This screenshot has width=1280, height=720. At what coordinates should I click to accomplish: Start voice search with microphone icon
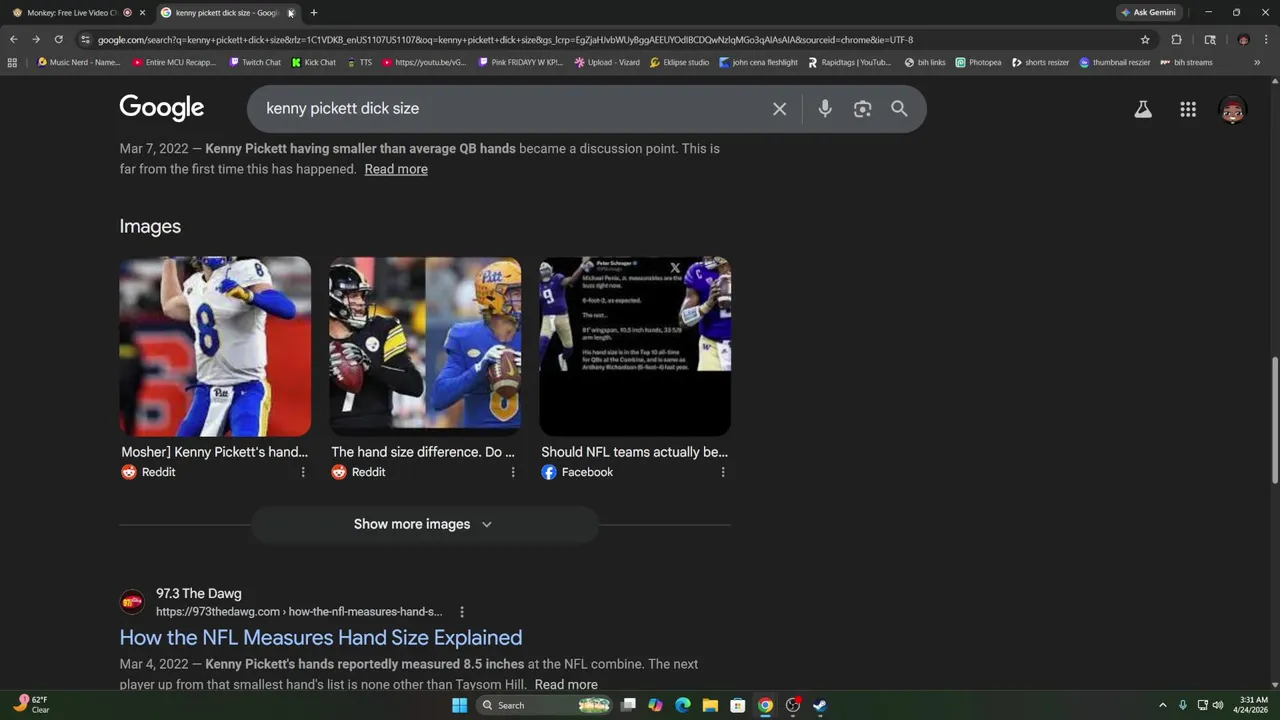point(825,109)
